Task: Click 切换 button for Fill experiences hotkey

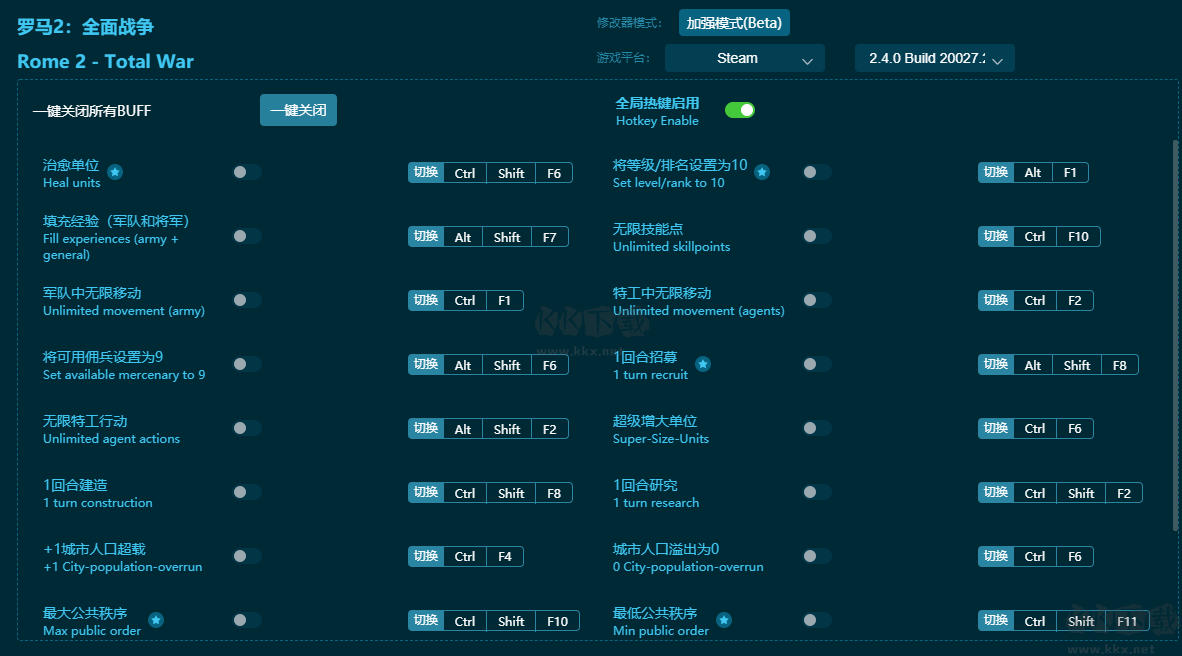Action: click(426, 237)
